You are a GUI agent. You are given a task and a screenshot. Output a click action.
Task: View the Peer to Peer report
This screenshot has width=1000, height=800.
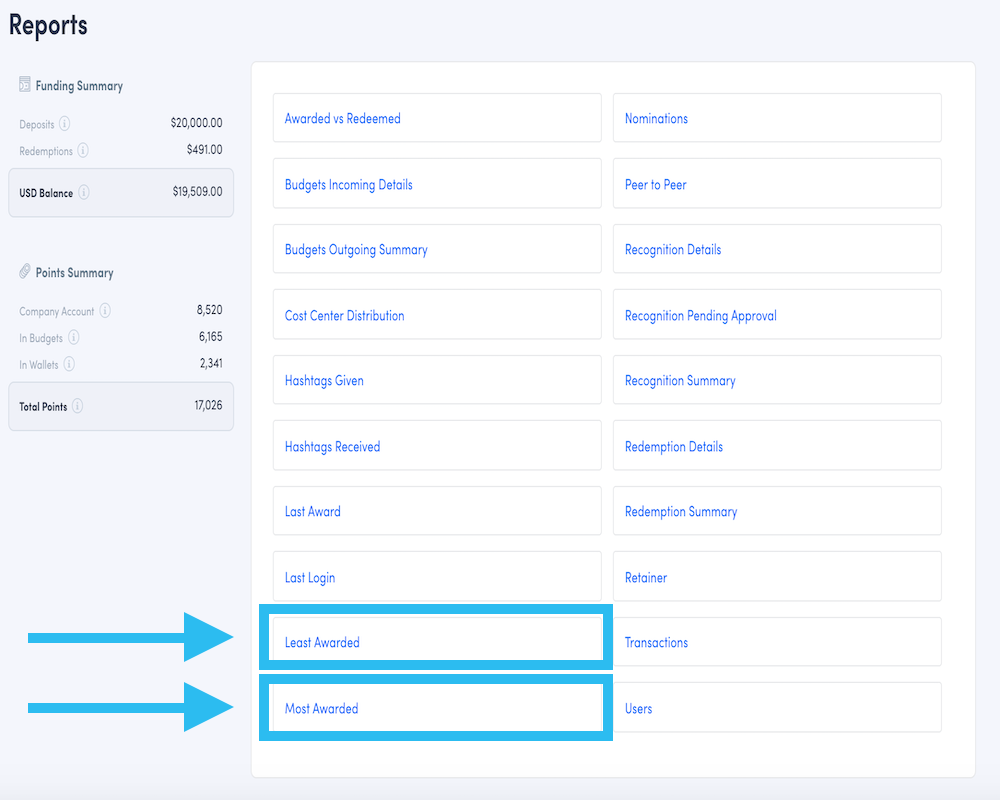click(655, 183)
